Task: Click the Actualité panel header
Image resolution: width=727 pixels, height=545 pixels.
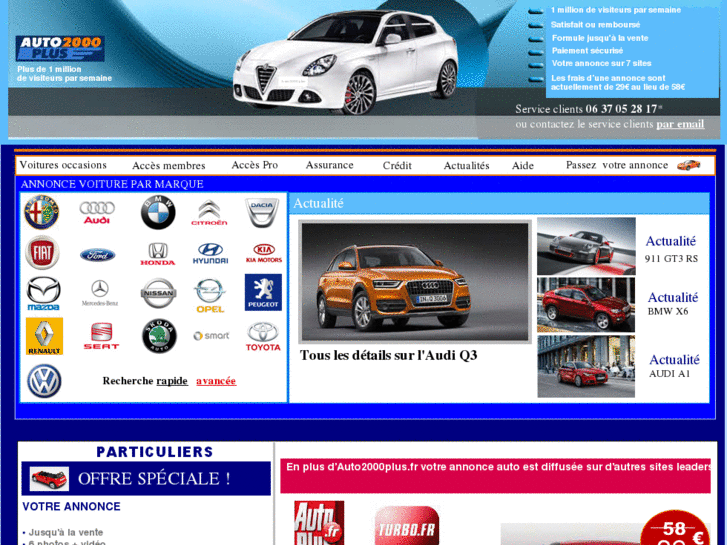Action: point(499,203)
